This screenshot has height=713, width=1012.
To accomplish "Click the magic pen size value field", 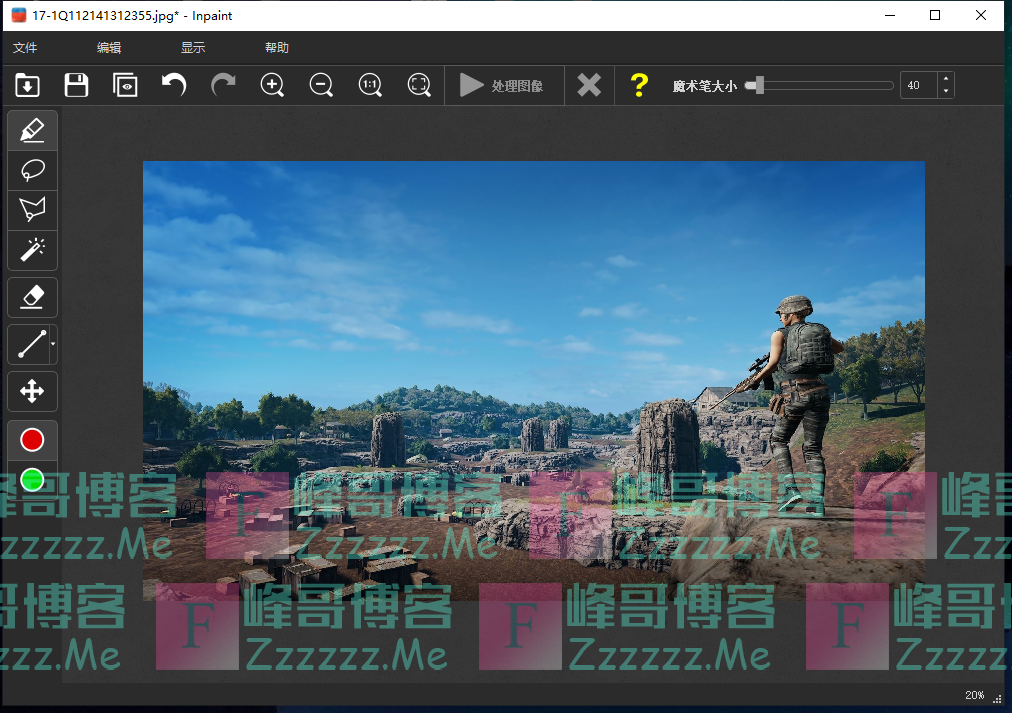I will pyautogui.click(x=919, y=85).
